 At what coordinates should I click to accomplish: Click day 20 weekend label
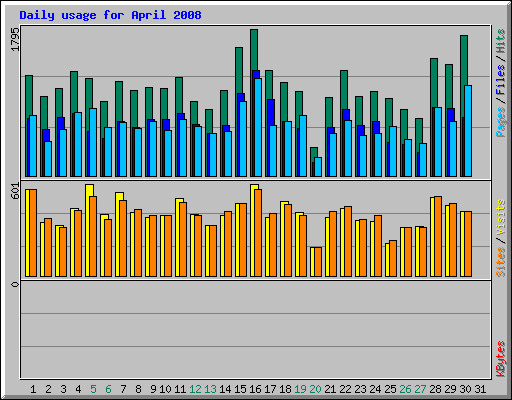(315, 389)
